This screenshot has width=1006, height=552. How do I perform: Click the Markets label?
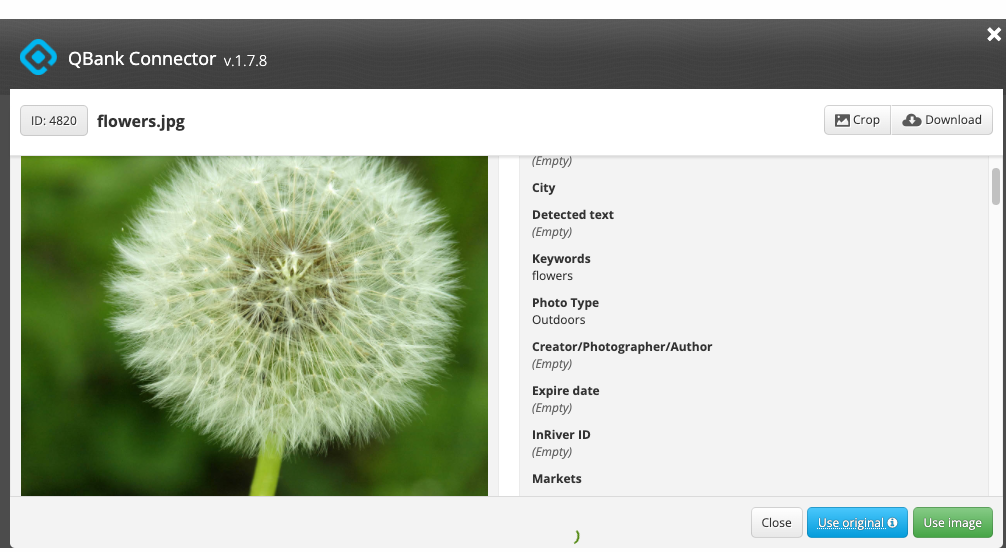[x=556, y=478]
